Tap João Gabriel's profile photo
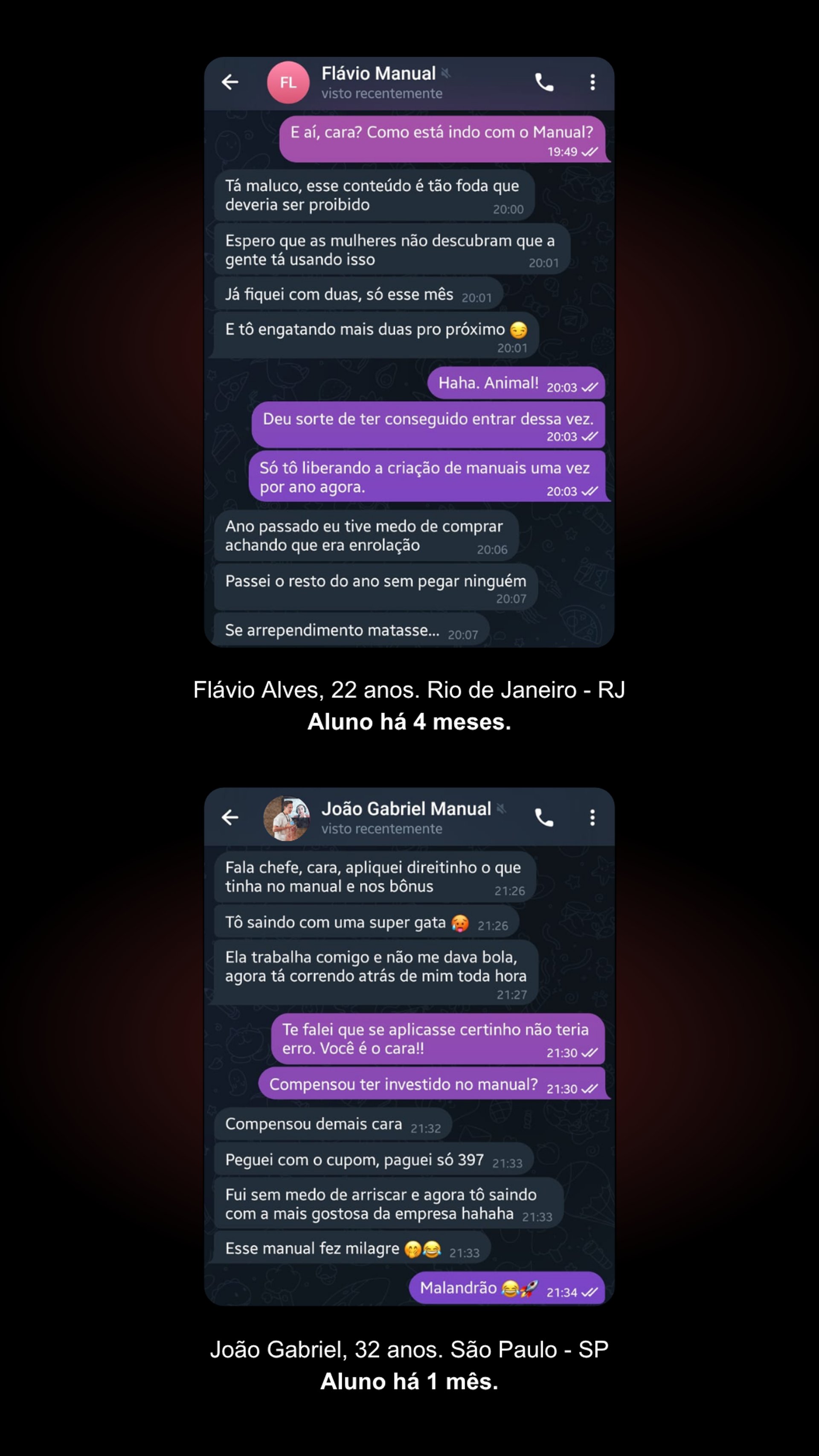This screenshot has width=819, height=1456. pos(287,818)
